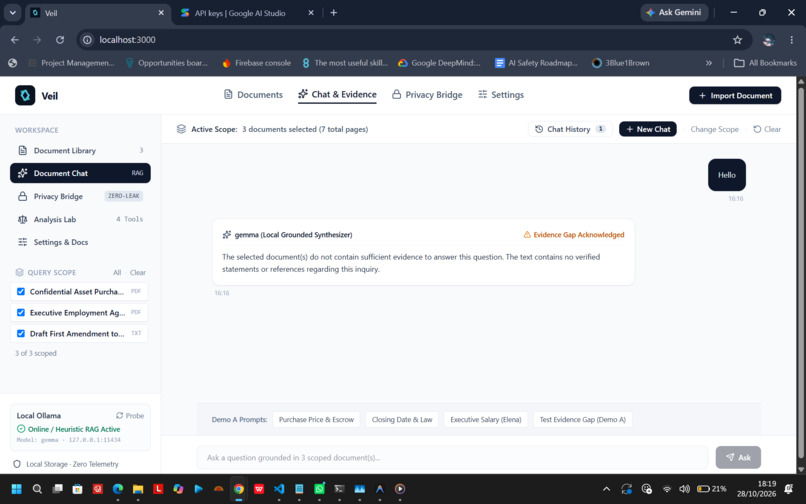Click Ask Gemini button
Viewport: 806px width, 504px height.
[674, 12]
